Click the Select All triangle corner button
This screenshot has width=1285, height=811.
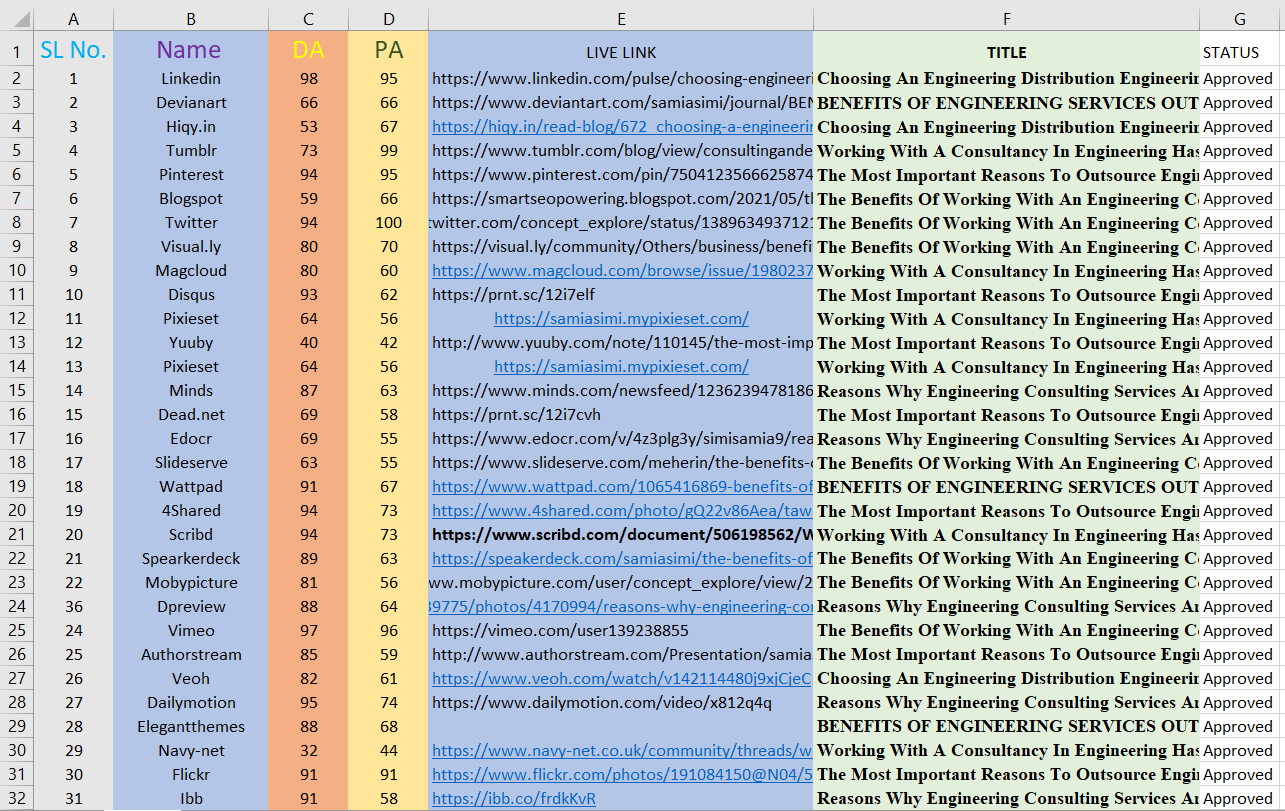point(16,18)
